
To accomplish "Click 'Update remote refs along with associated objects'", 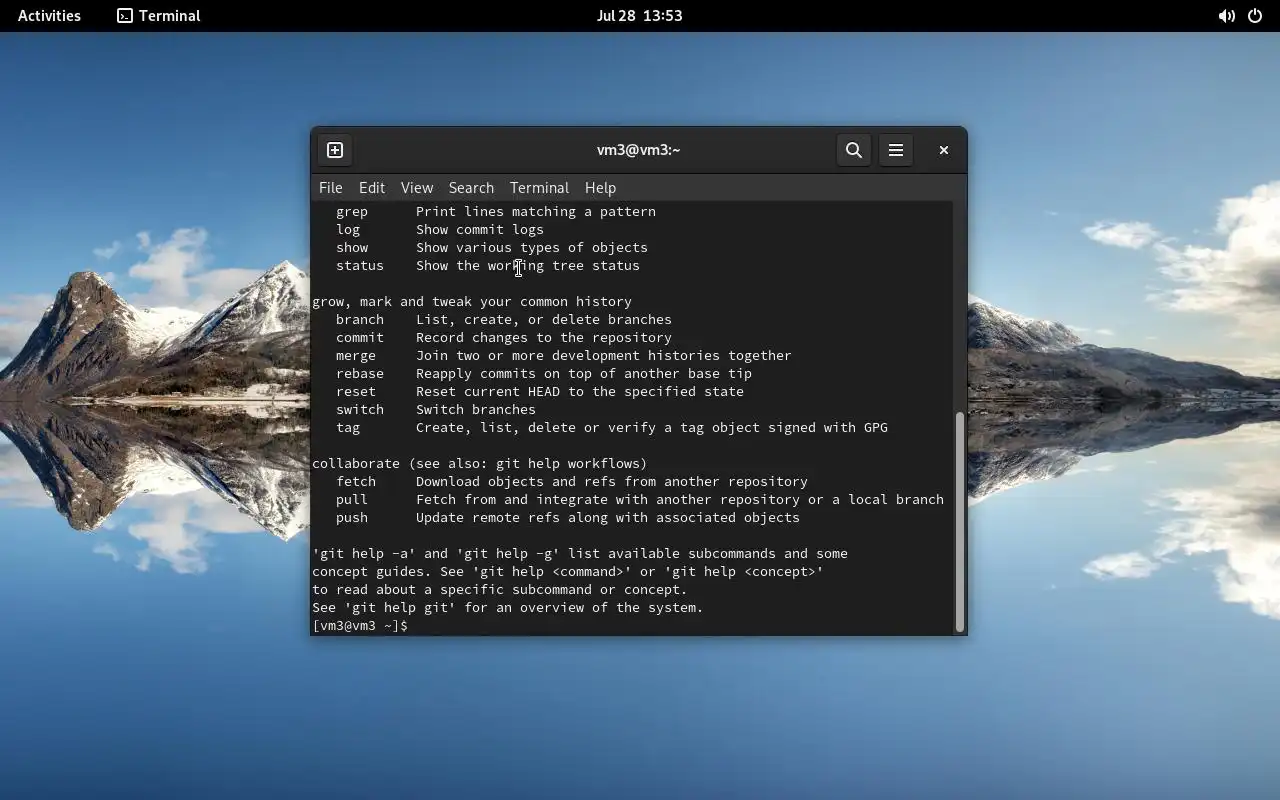I will point(608,518).
